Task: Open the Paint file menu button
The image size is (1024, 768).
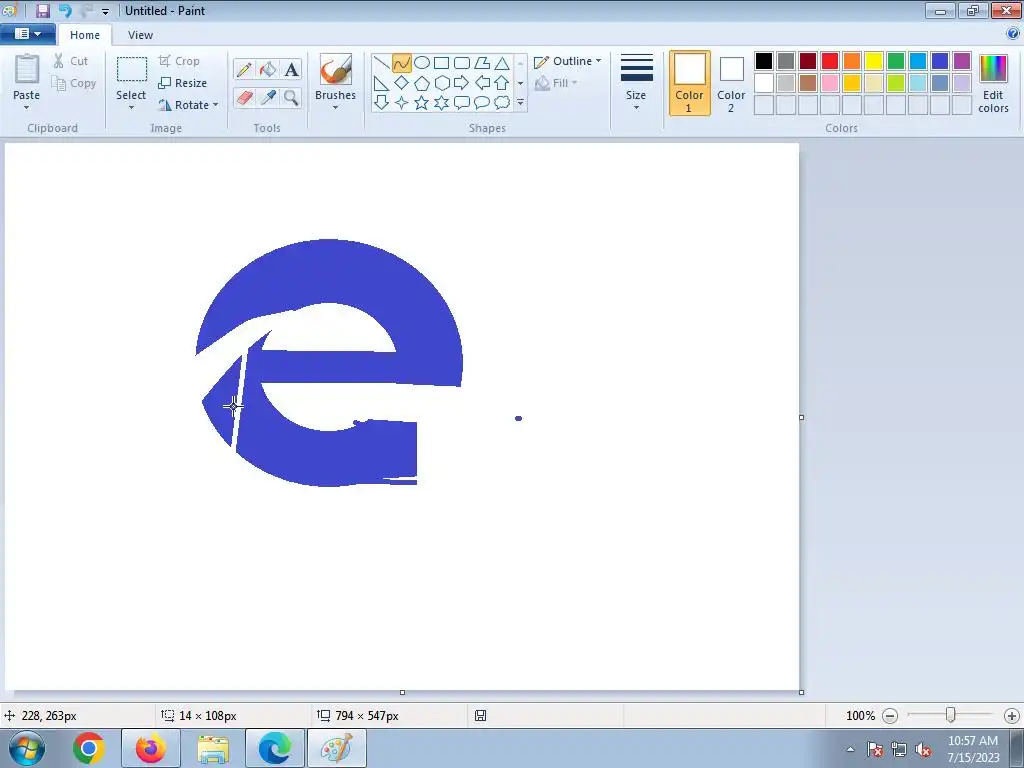Action: tap(27, 34)
